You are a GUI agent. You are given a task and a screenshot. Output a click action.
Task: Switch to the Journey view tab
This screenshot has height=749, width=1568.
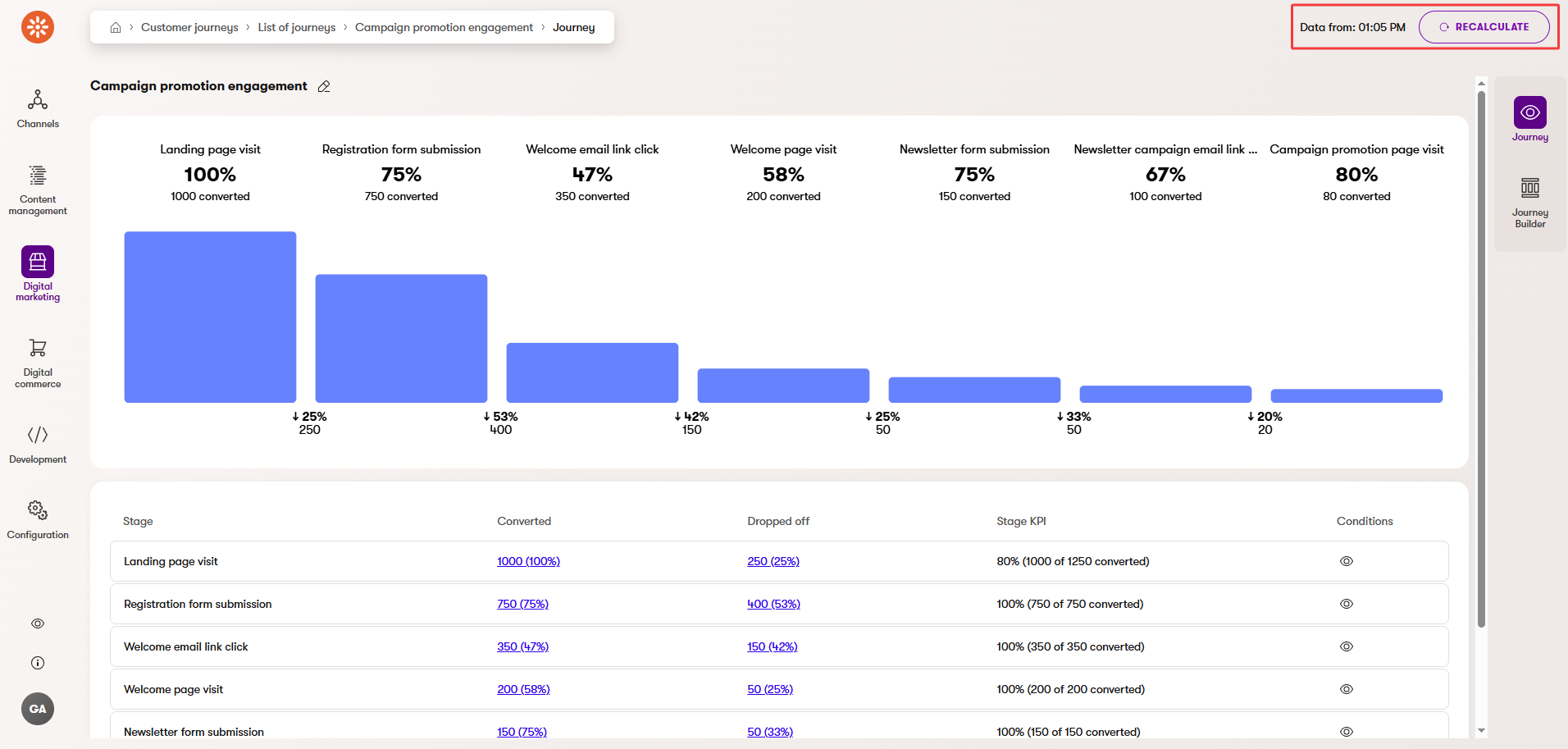[1530, 117]
